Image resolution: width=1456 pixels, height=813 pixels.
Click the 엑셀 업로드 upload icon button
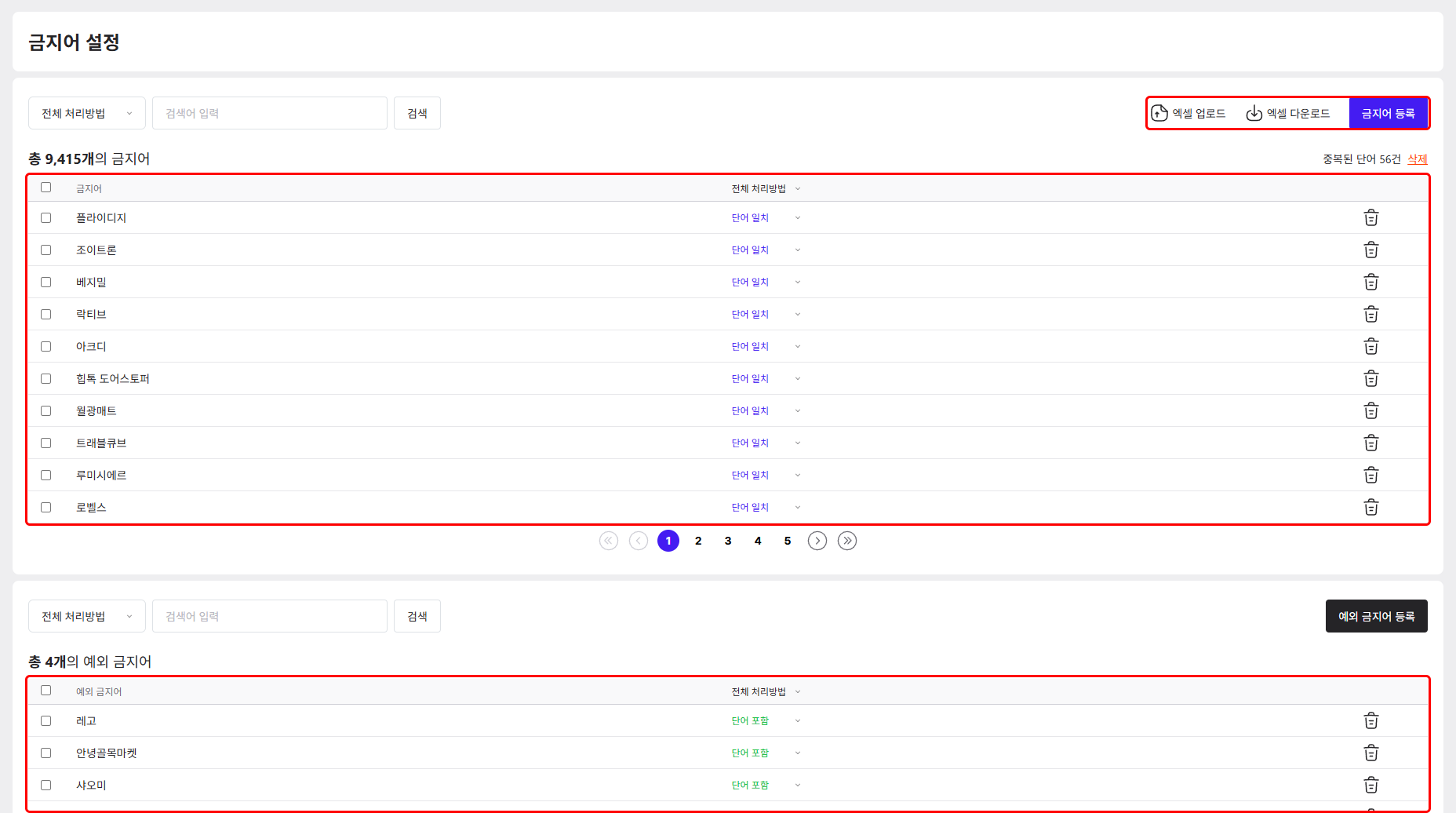coord(1188,113)
